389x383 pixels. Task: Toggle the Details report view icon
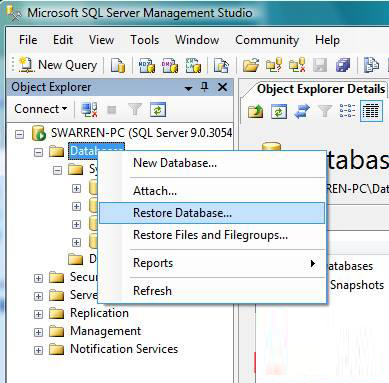370,111
